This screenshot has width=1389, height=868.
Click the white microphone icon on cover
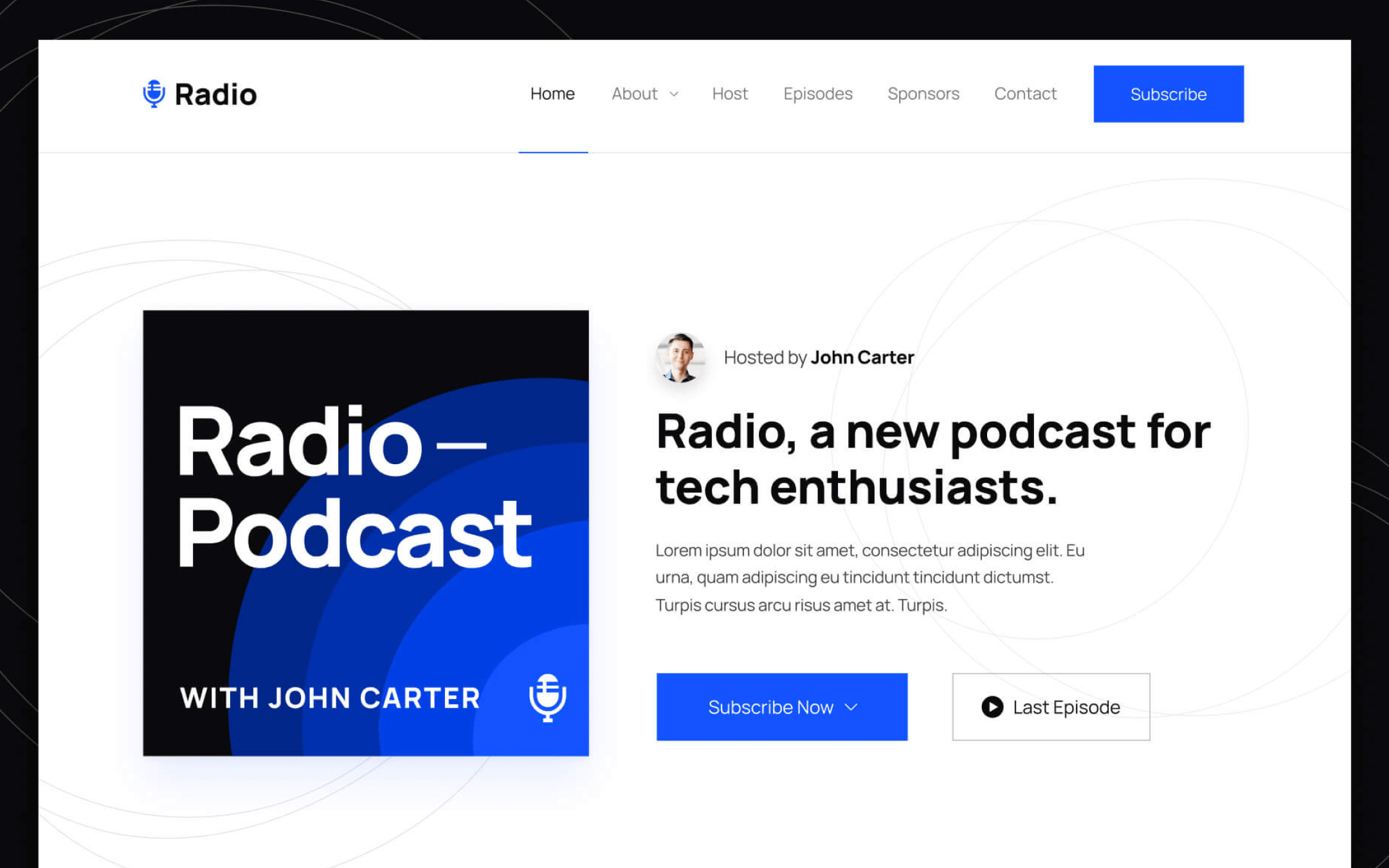pos(547,698)
